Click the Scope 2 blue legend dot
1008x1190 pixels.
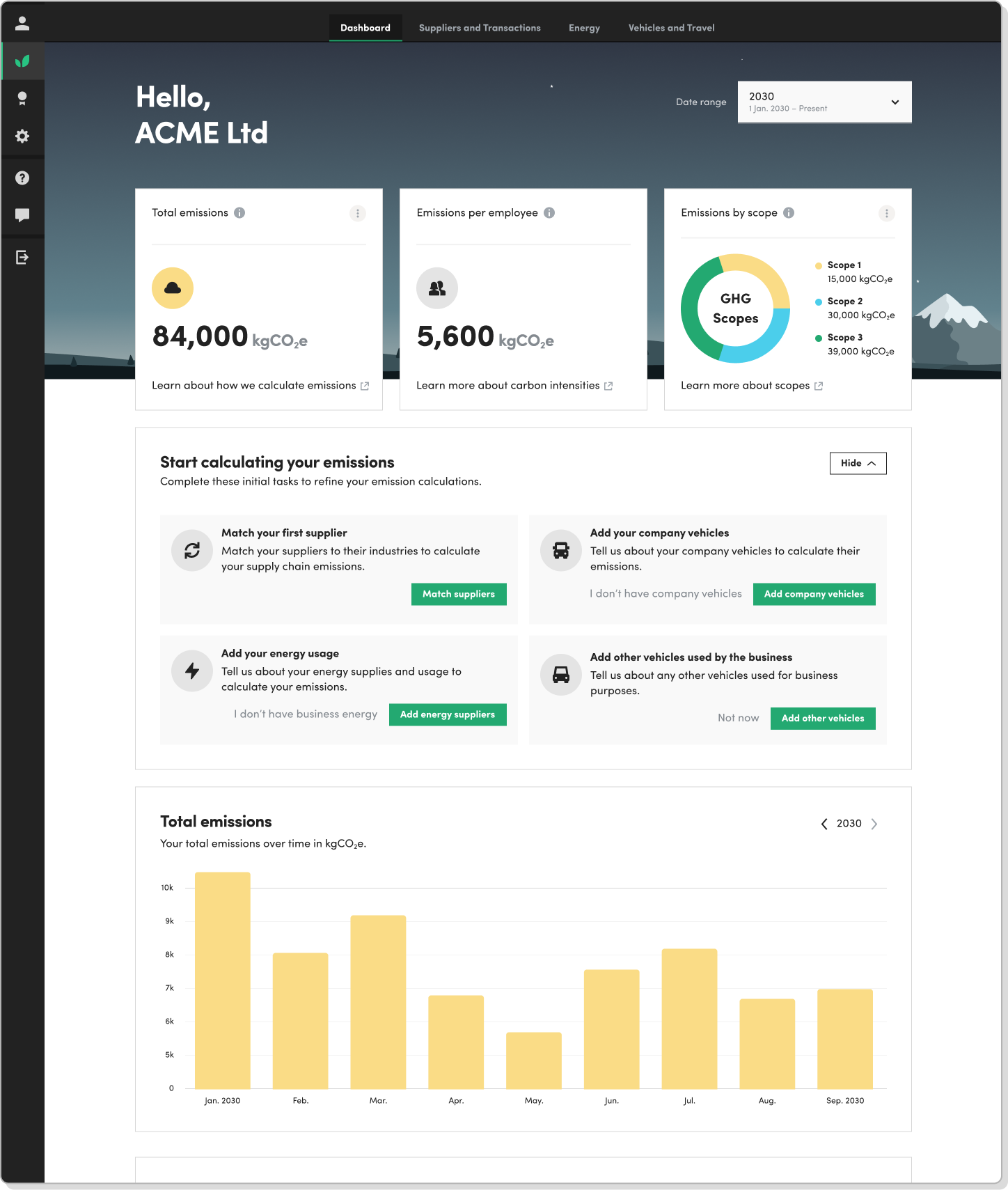(x=819, y=302)
